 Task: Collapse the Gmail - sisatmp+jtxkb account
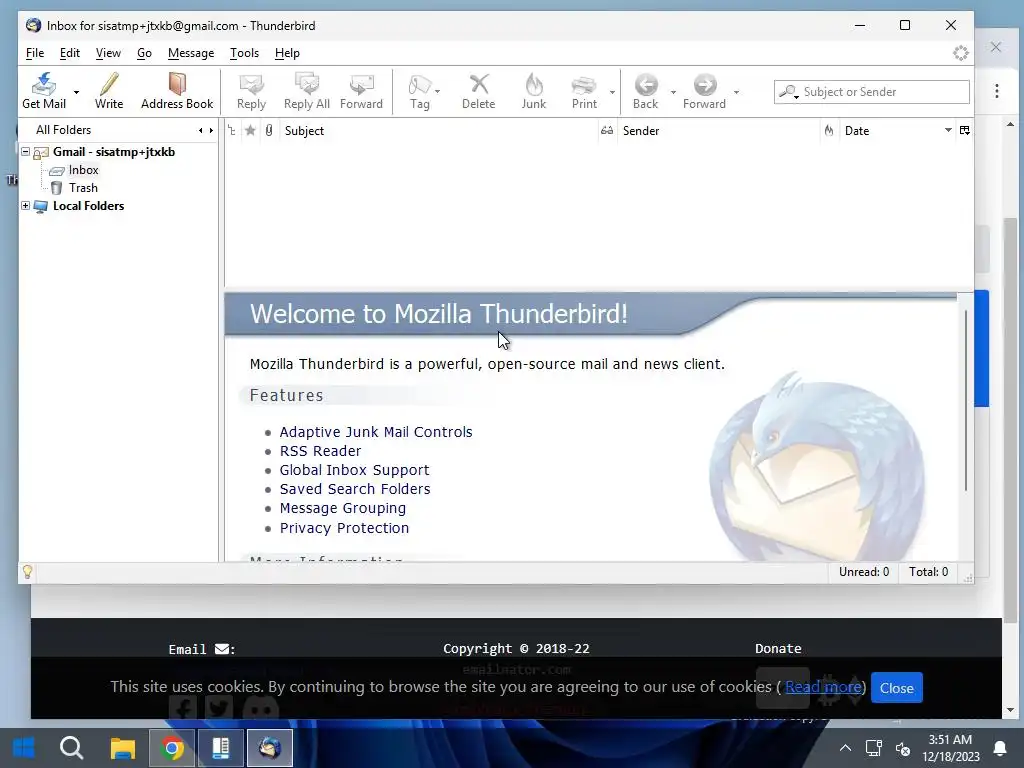point(25,152)
